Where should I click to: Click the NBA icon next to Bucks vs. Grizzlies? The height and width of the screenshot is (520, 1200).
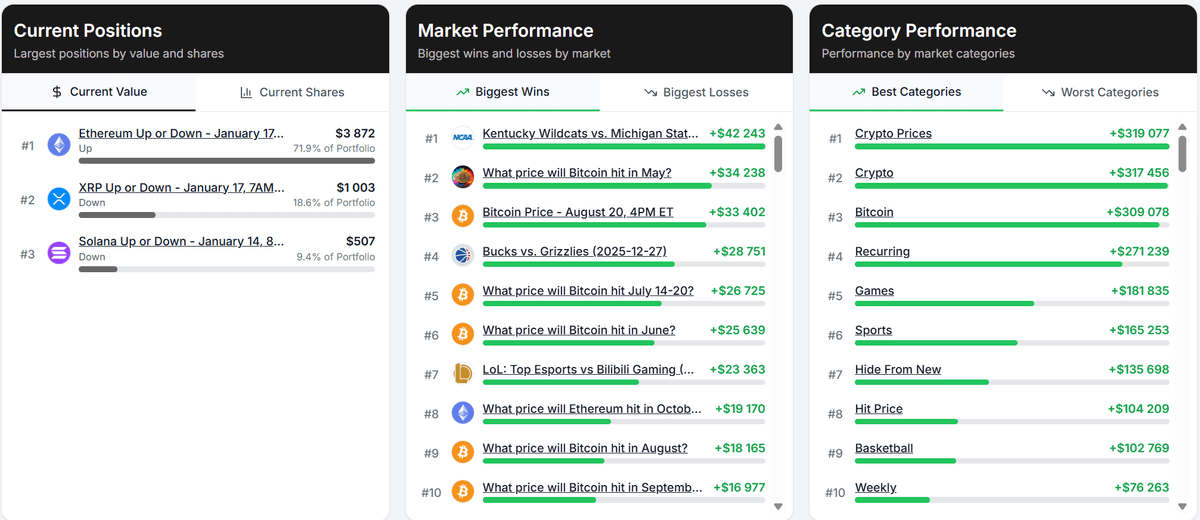[x=463, y=256]
